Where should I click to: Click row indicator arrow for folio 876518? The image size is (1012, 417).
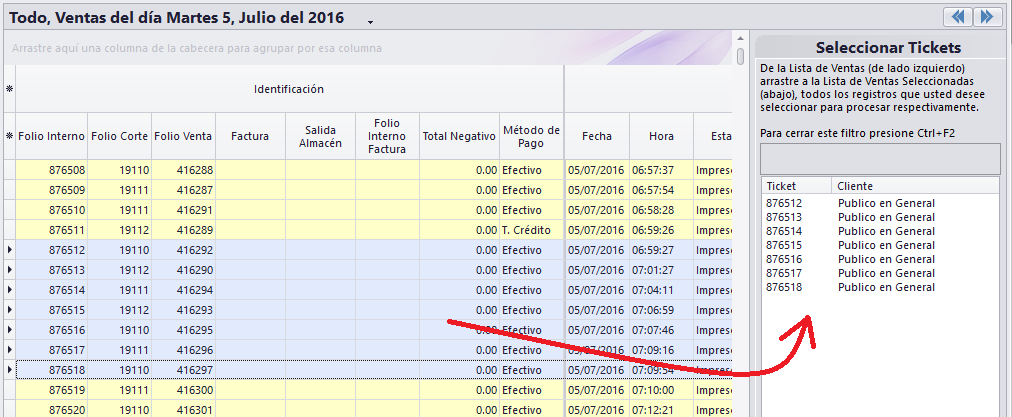click(x=9, y=370)
